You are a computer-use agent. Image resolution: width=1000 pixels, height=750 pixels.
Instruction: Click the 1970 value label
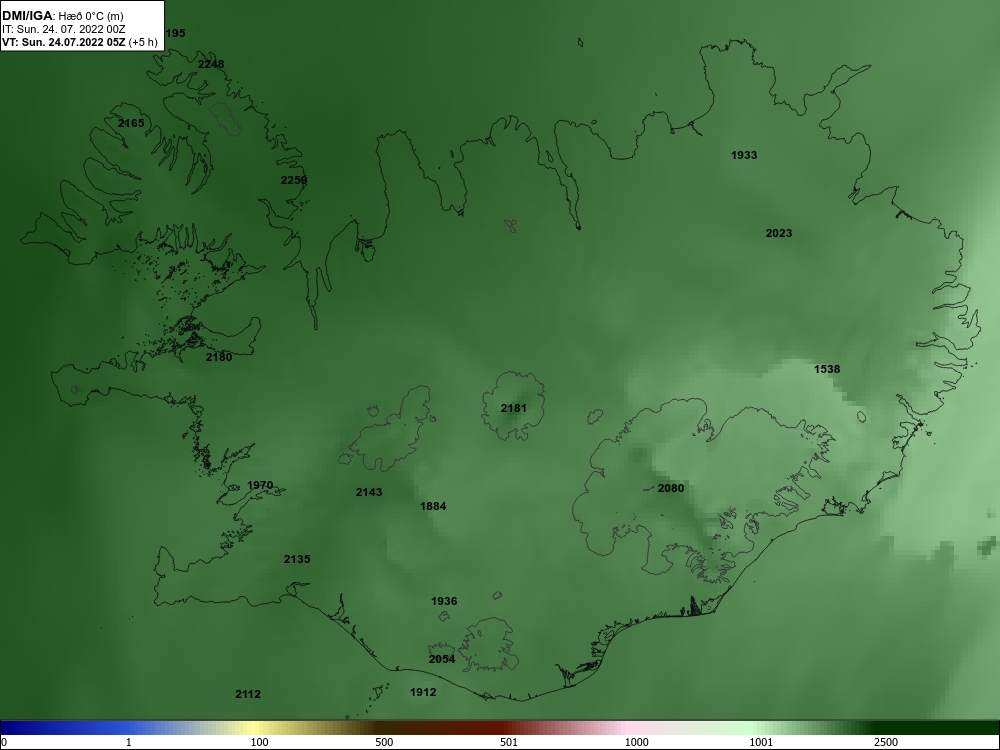tap(260, 485)
